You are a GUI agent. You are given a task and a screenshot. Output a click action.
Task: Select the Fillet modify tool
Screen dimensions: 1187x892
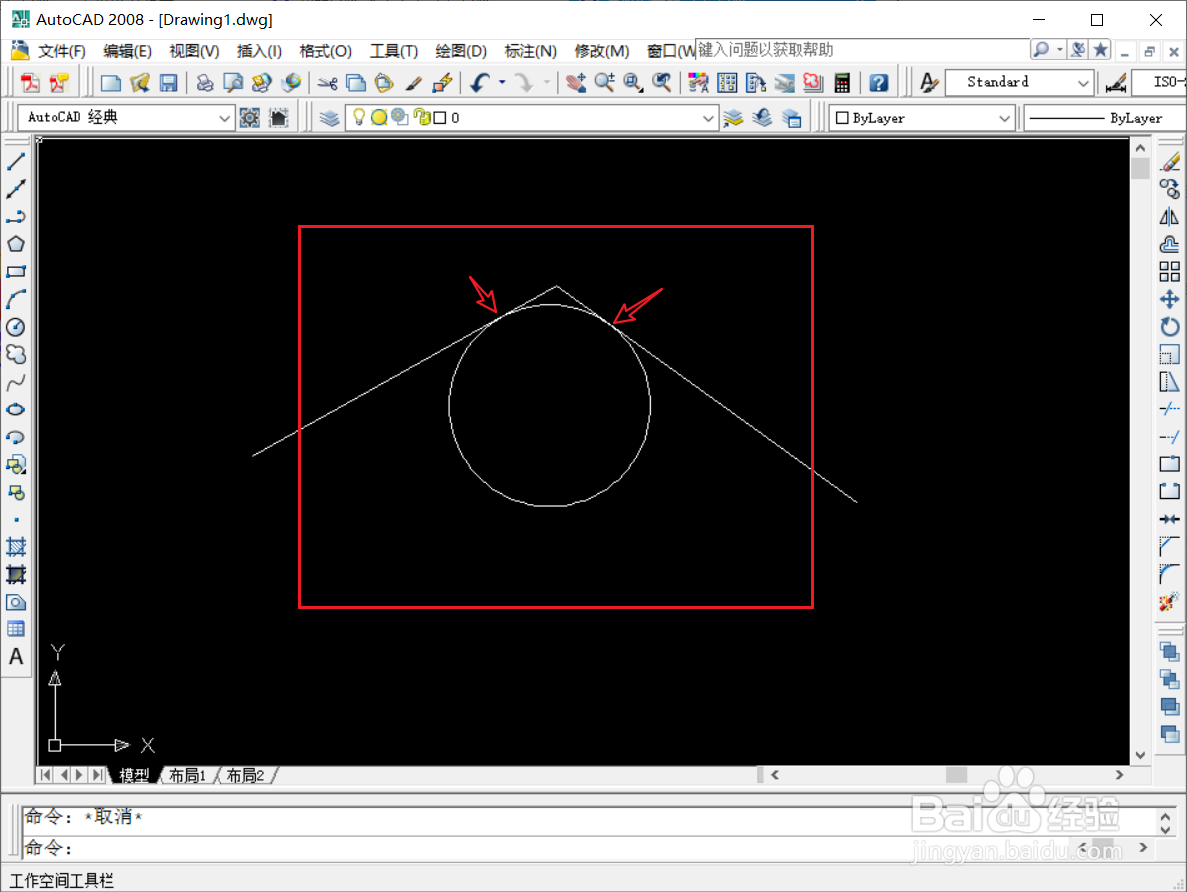[x=1170, y=574]
